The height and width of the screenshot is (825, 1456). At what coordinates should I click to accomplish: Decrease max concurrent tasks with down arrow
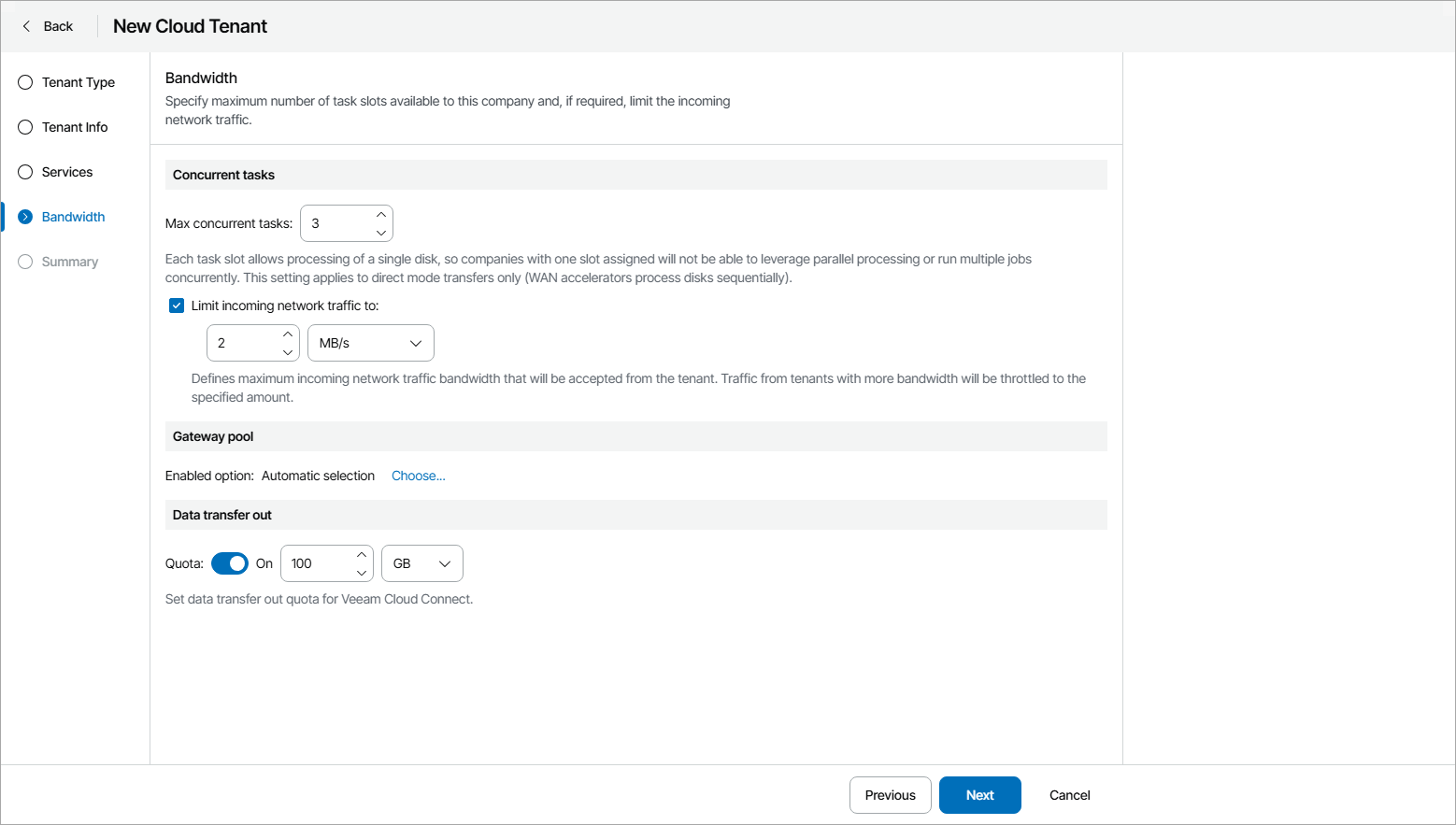(381, 233)
